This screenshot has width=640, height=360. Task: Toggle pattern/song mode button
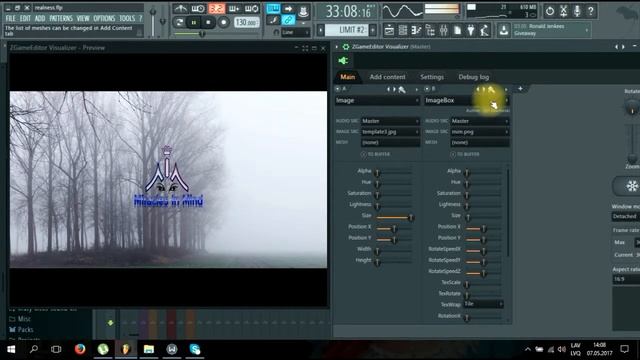coord(179,22)
